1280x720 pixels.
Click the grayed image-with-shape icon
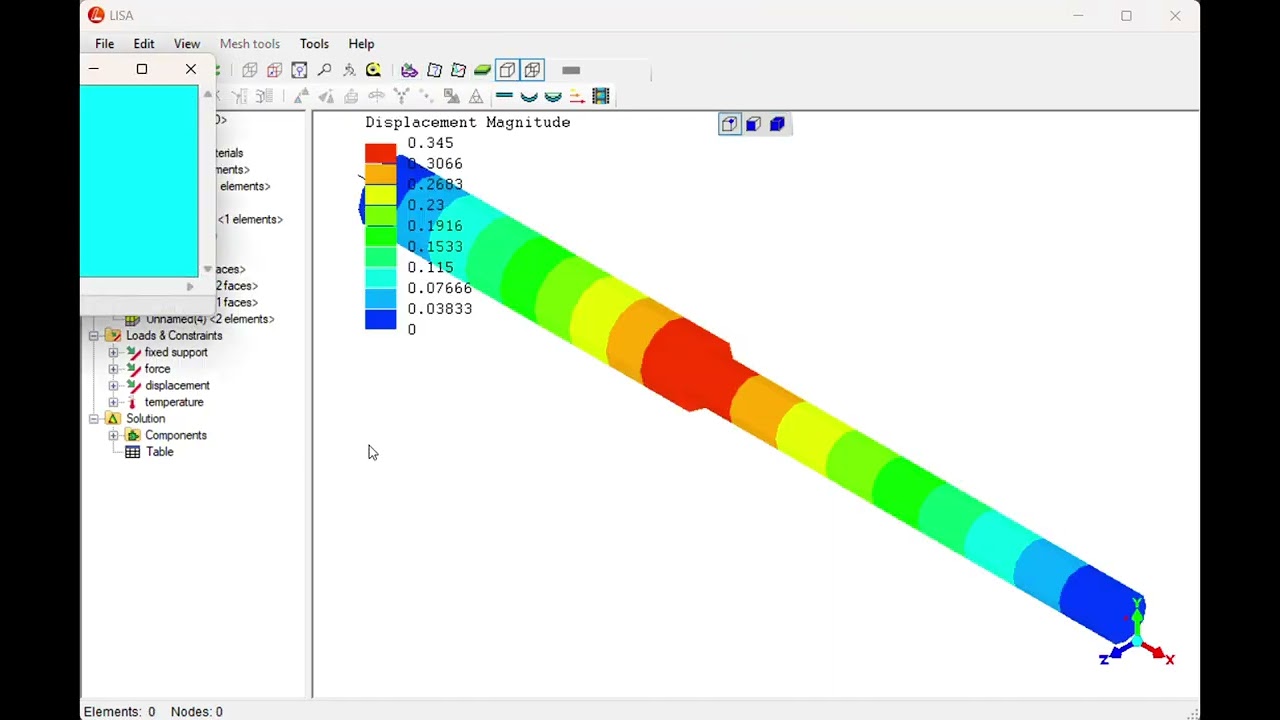pos(451,97)
